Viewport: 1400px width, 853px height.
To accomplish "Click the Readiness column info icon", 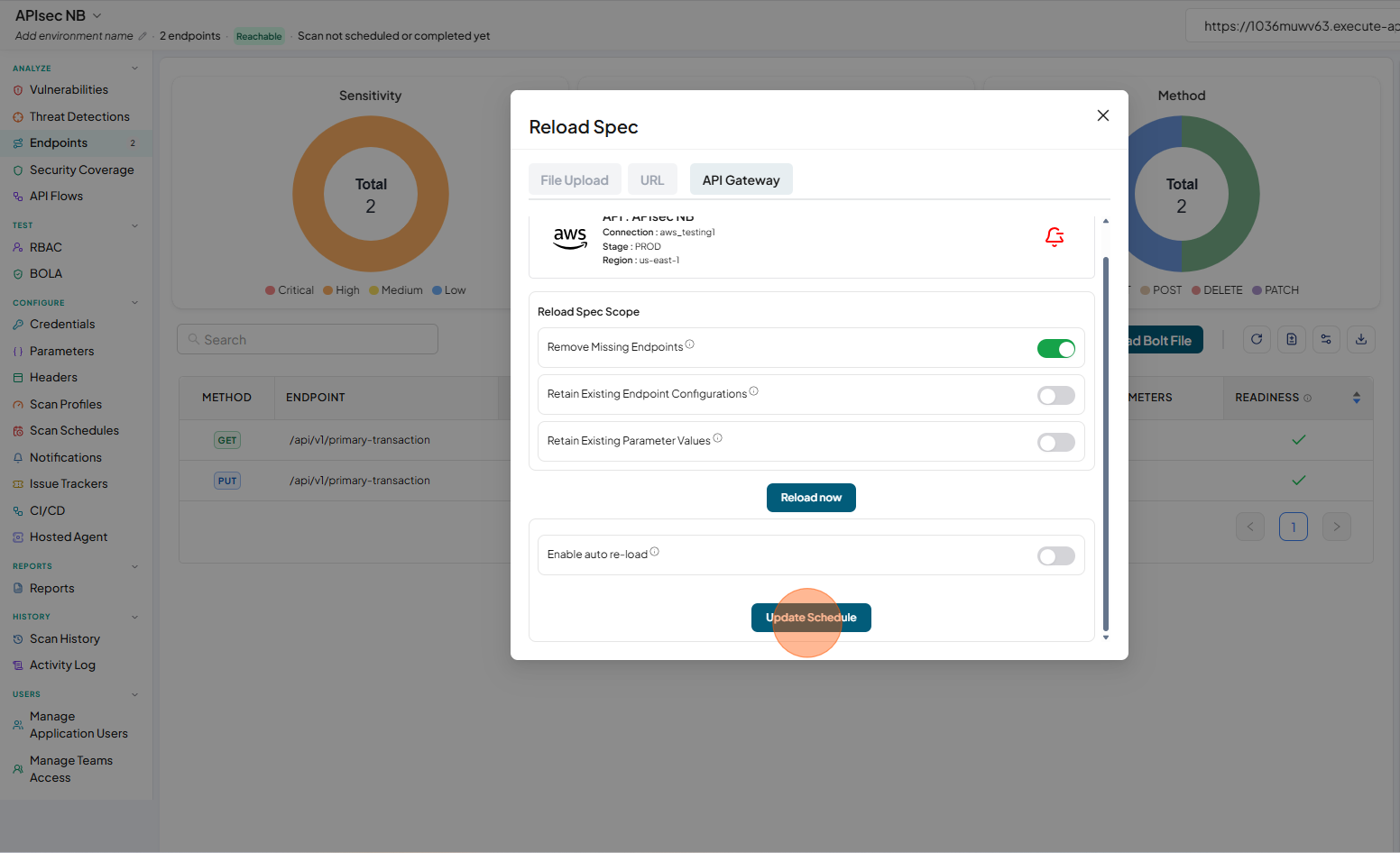I will click(x=1308, y=398).
